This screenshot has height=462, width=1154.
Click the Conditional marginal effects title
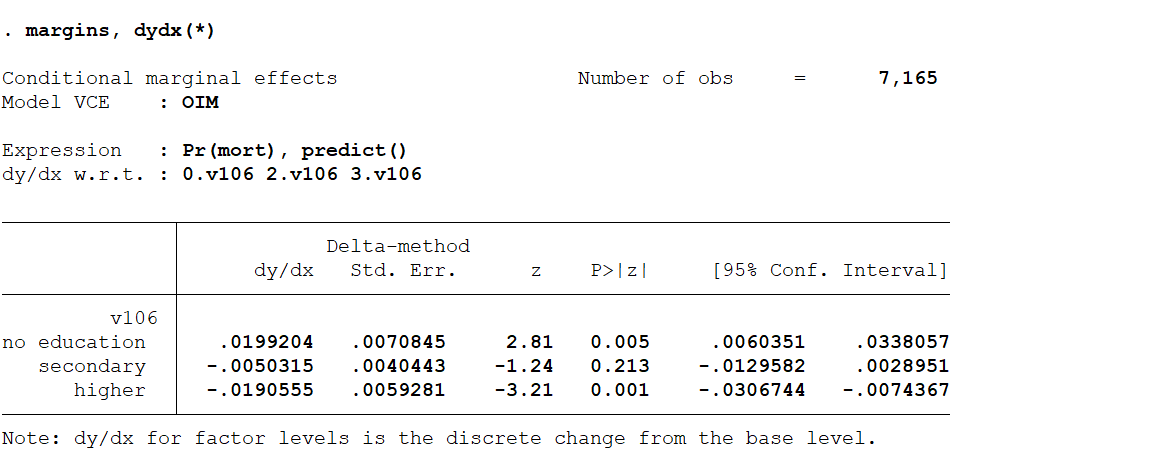pyautogui.click(x=169, y=78)
